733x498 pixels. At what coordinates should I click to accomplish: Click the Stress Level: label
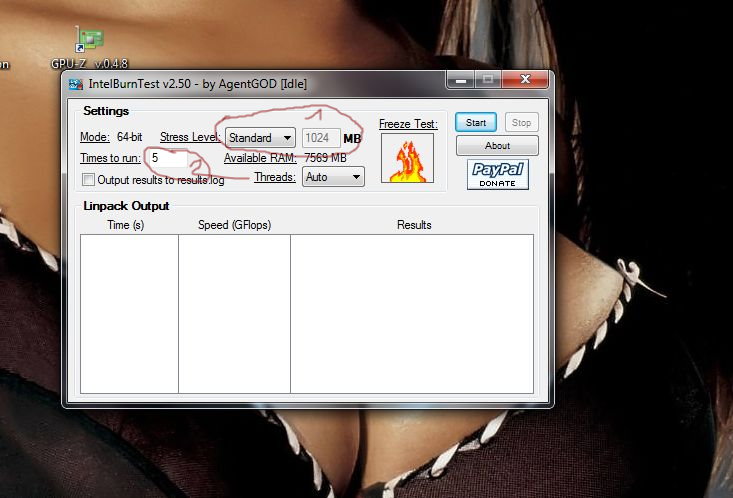point(190,137)
